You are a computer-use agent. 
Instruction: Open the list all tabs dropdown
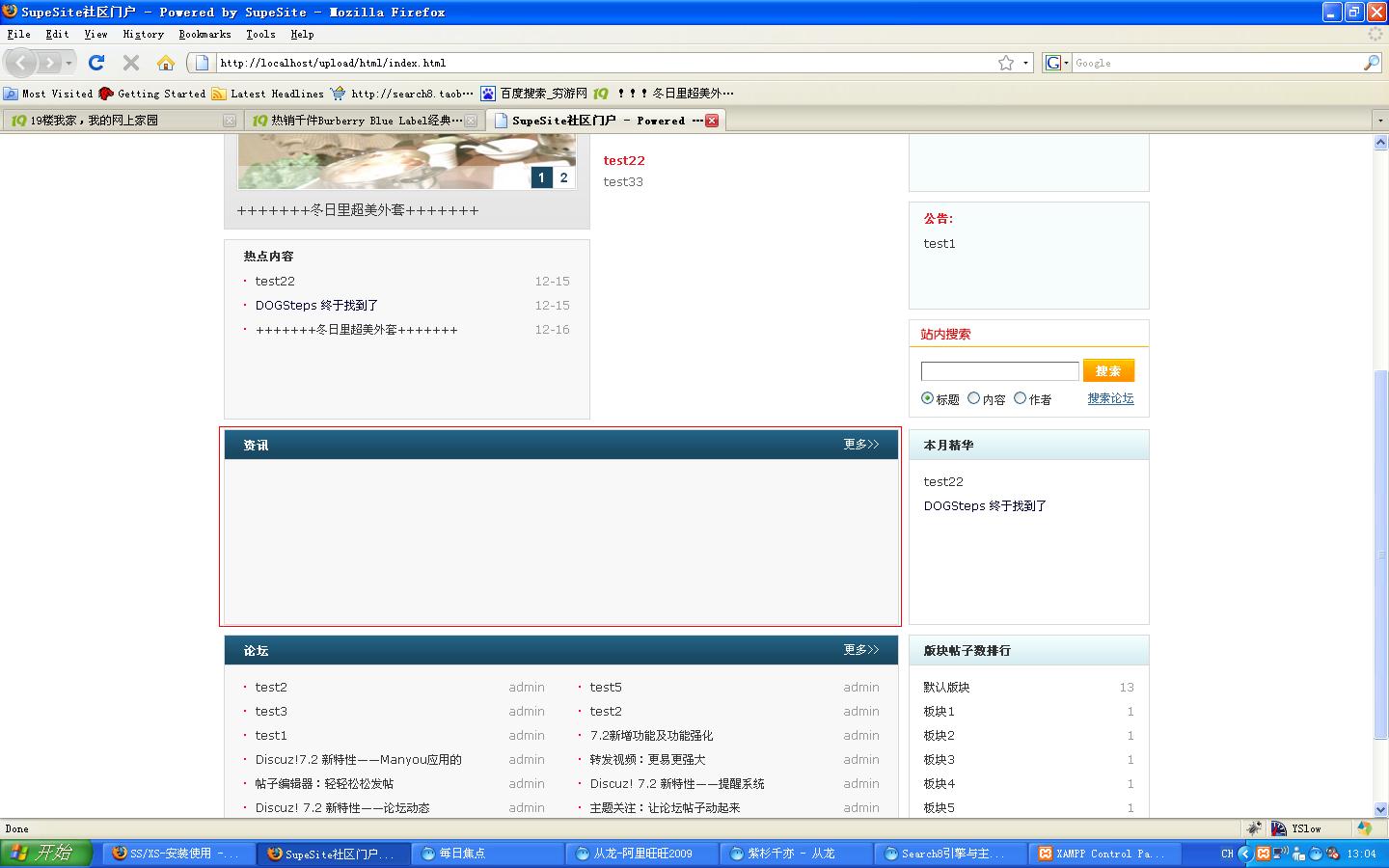(1379, 121)
